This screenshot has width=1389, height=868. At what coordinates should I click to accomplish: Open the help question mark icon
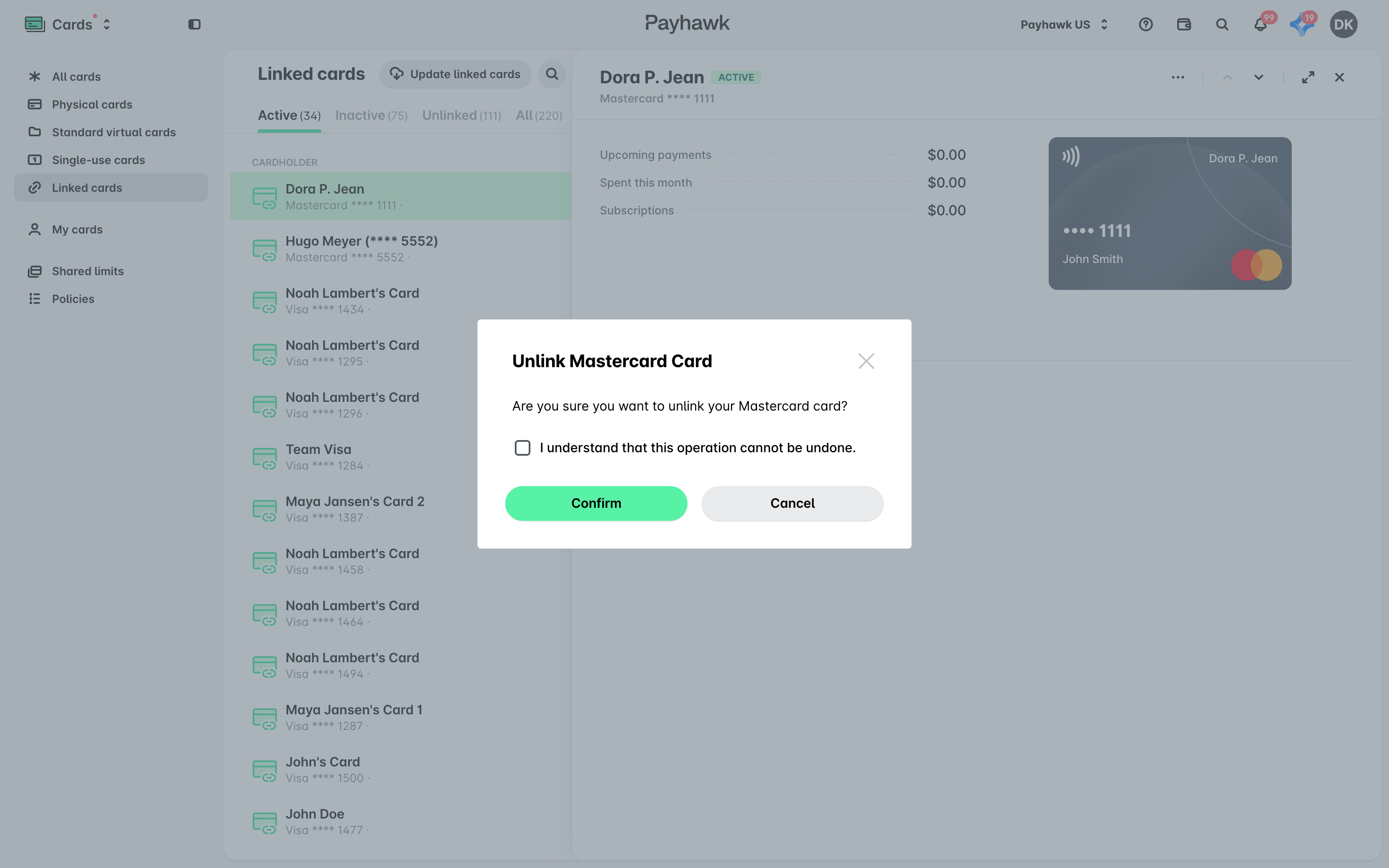coord(1145,24)
